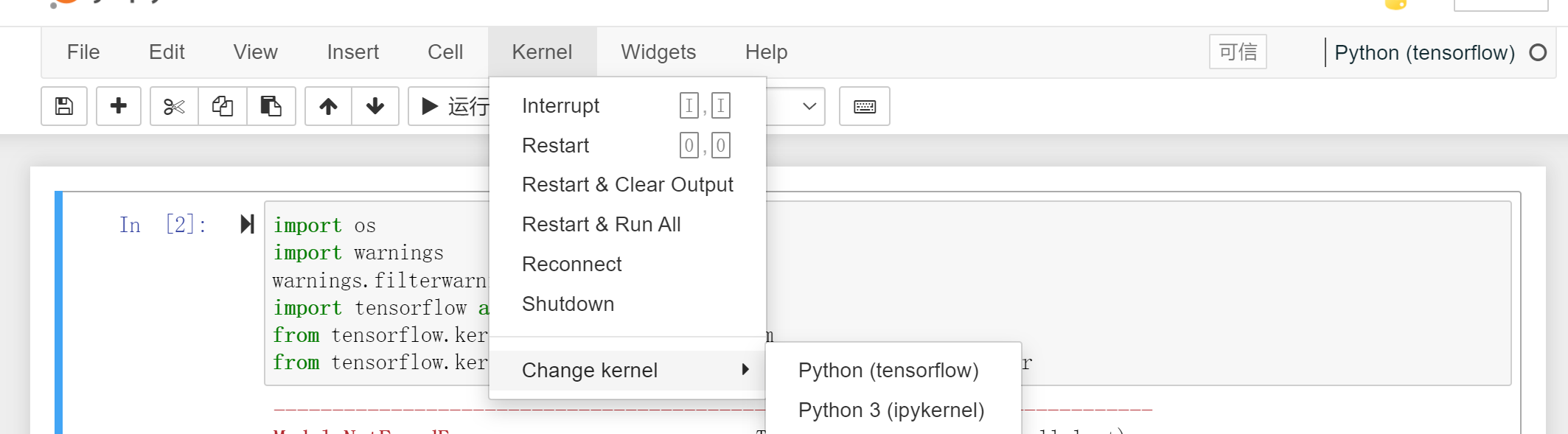Open the command palette keyboard icon
This screenshot has width=1568, height=434.
click(x=864, y=106)
